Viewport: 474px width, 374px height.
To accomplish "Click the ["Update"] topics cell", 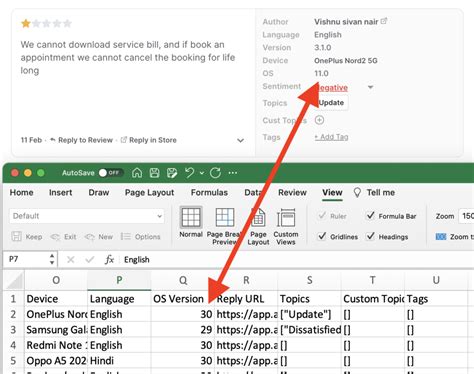I will coord(309,314).
